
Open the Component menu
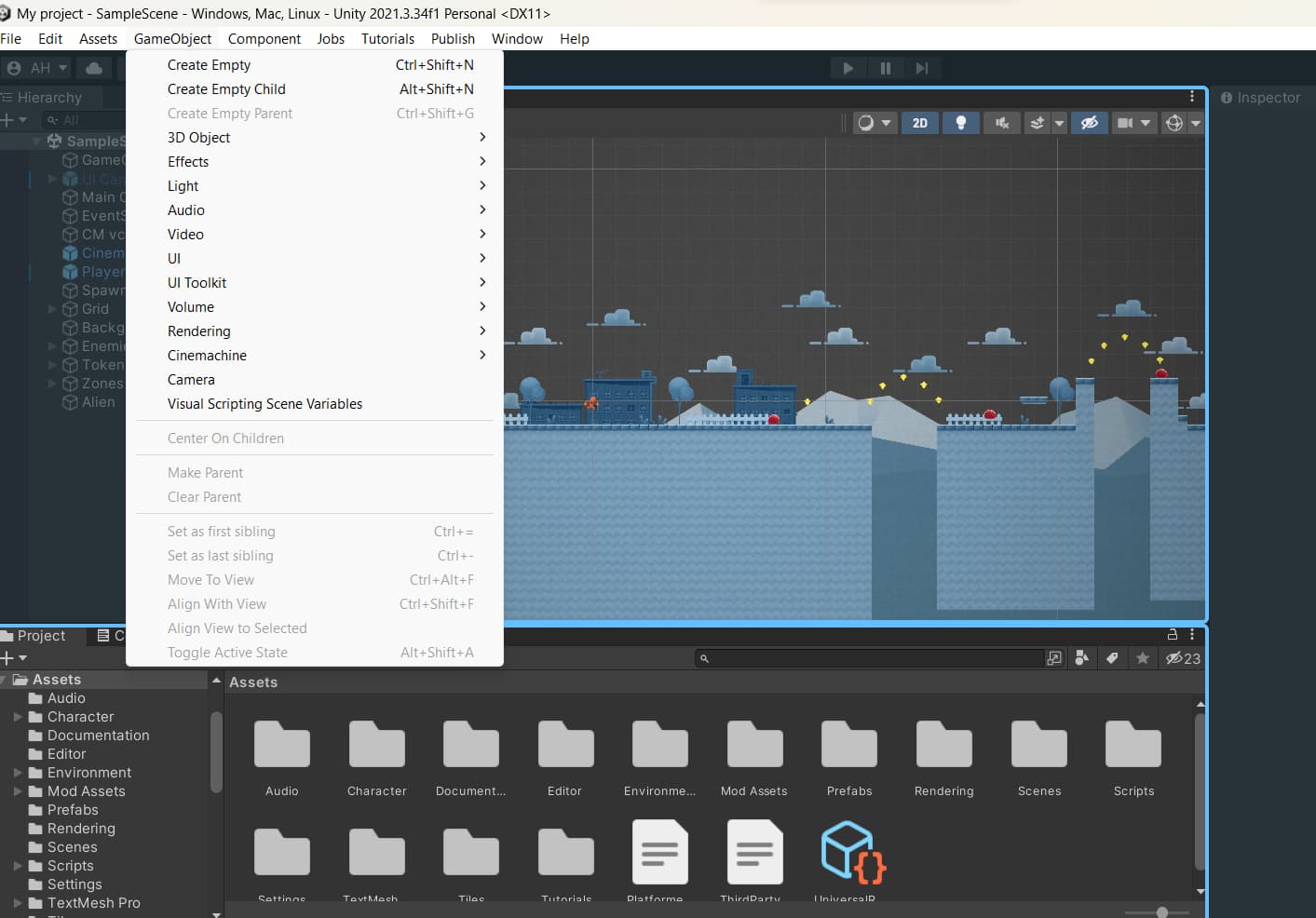click(265, 38)
